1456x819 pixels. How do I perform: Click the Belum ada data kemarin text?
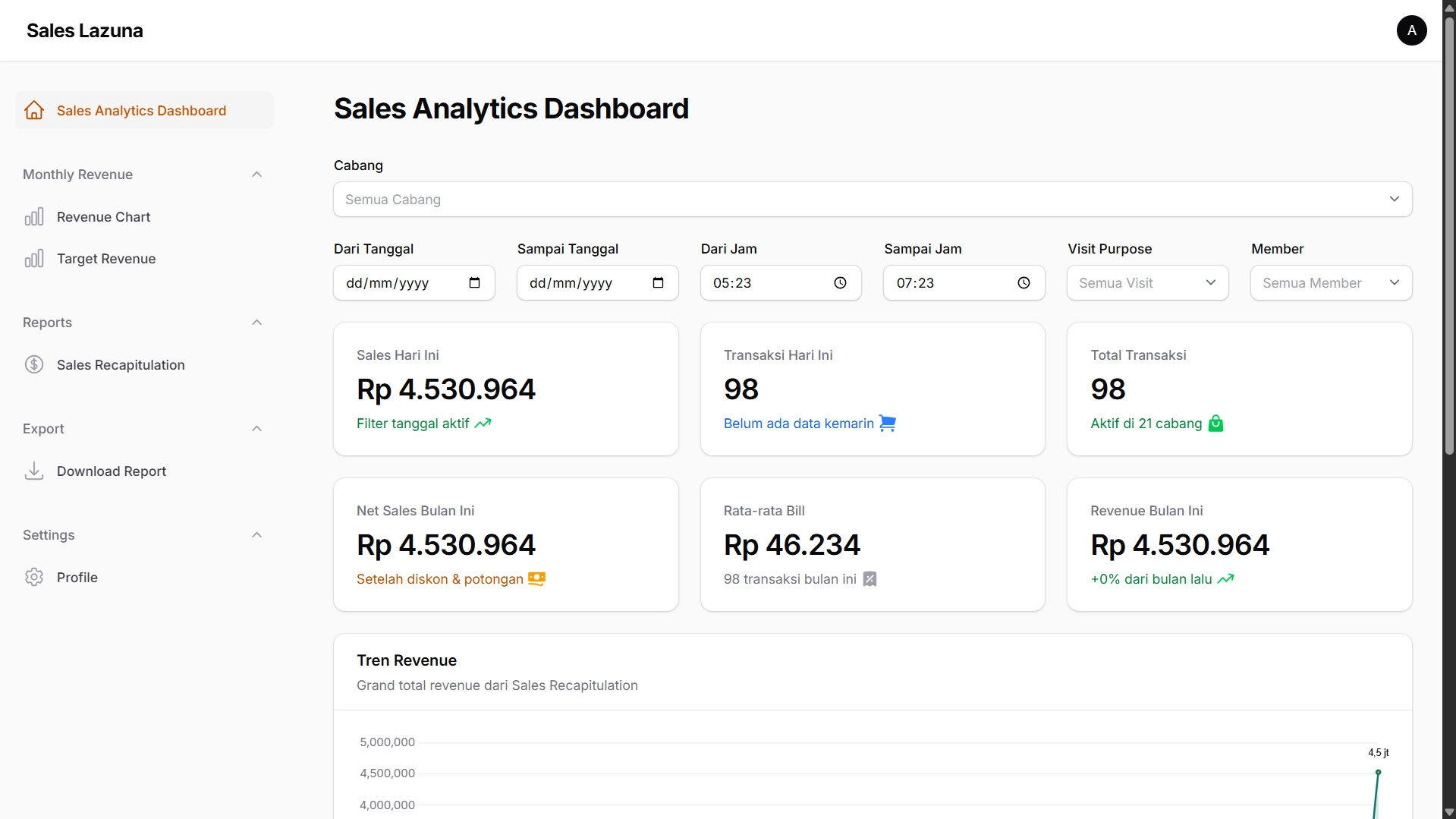[799, 424]
